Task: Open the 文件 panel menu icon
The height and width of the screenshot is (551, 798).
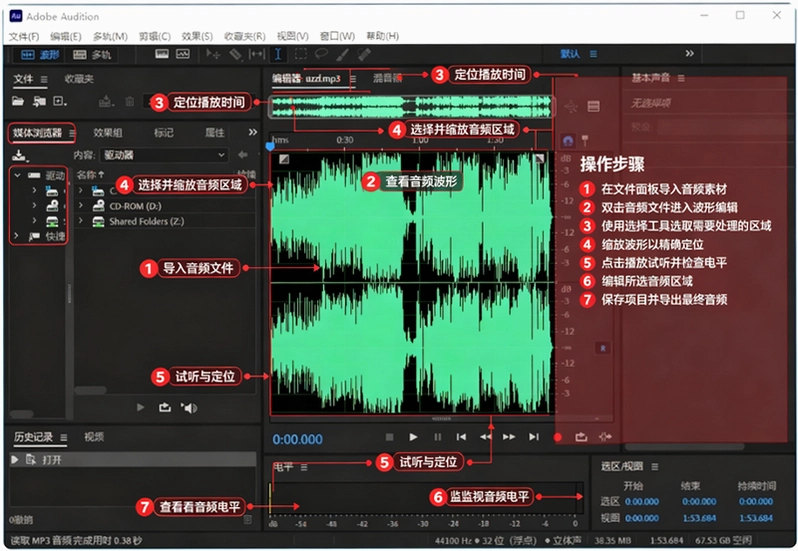Action: [x=44, y=79]
